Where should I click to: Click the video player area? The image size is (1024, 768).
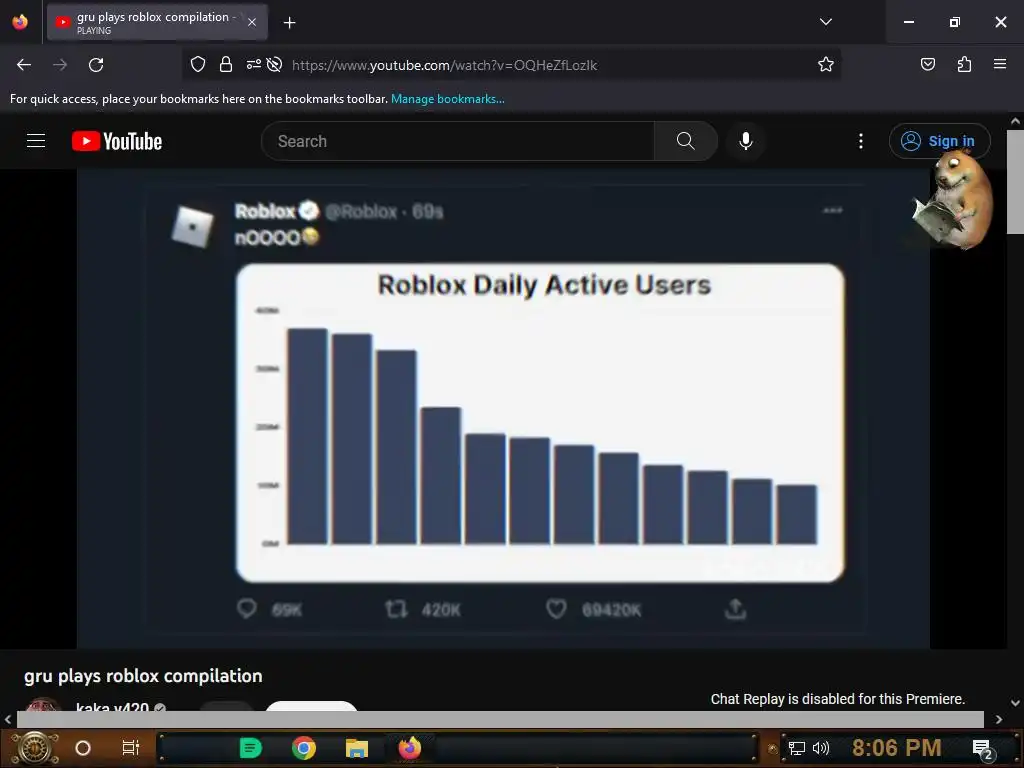[x=504, y=409]
